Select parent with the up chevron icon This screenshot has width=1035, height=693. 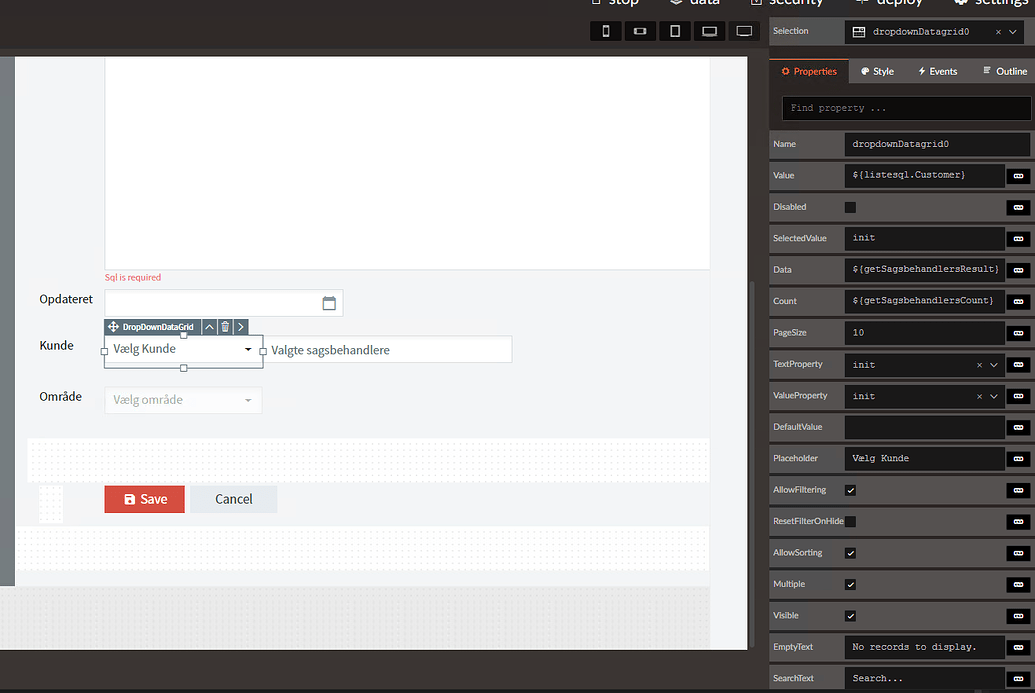(209, 327)
